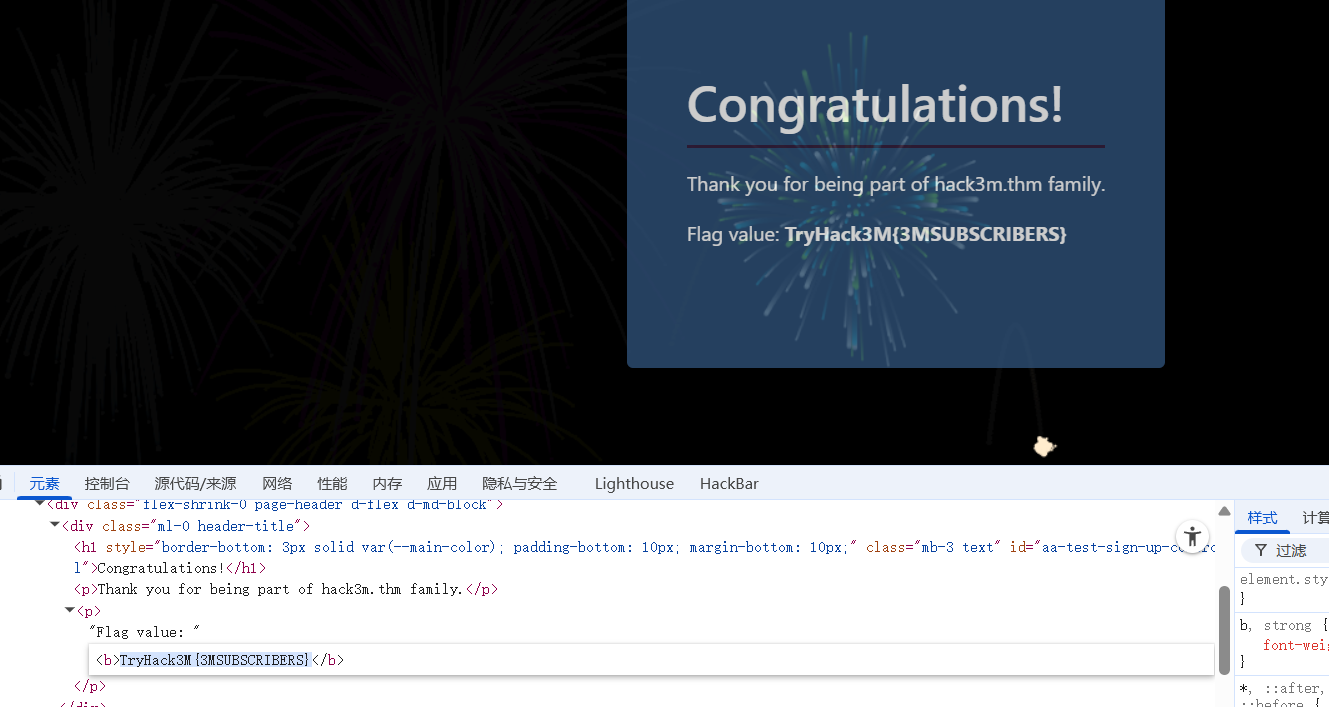The width and height of the screenshot is (1329, 707).
Task: Select the 计算 (Computed) side tab
Action: [x=1315, y=517]
